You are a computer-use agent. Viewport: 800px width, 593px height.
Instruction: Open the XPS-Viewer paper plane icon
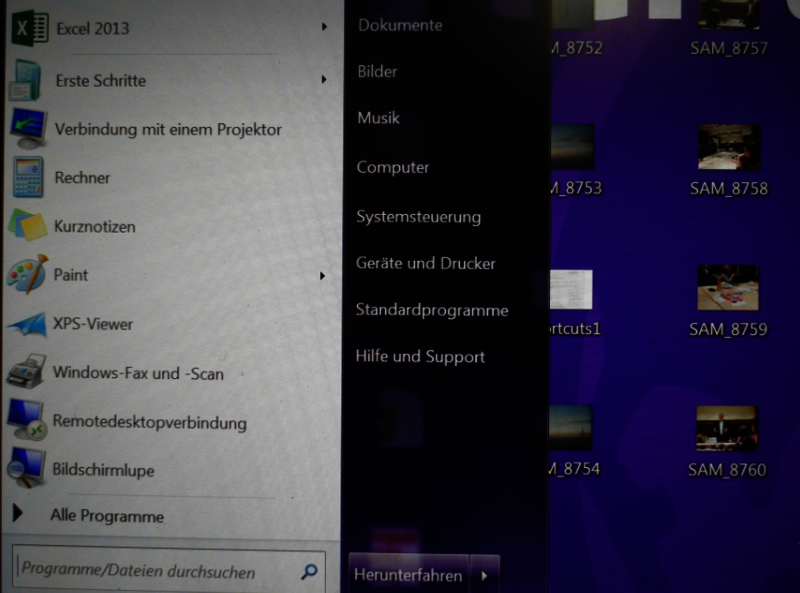point(27,325)
